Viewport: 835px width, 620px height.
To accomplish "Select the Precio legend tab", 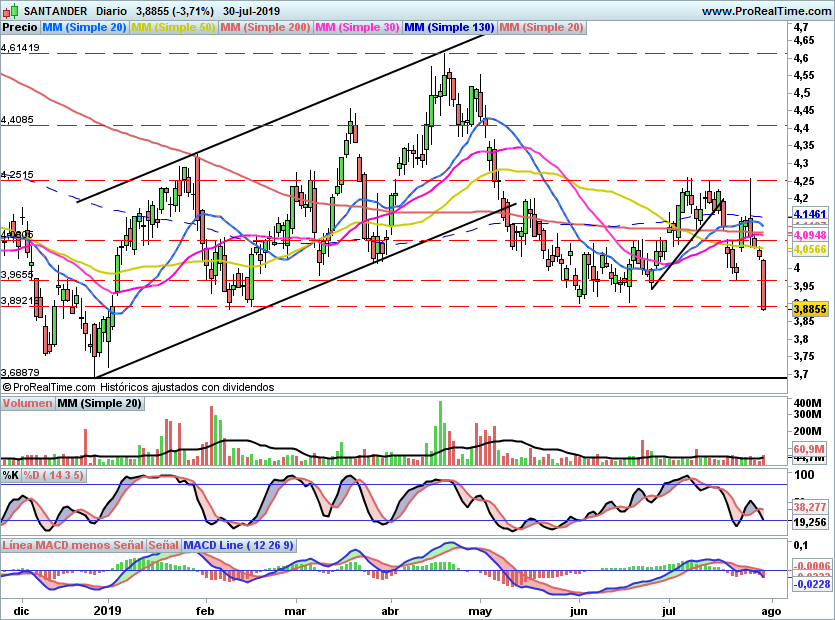I will tap(20, 27).
